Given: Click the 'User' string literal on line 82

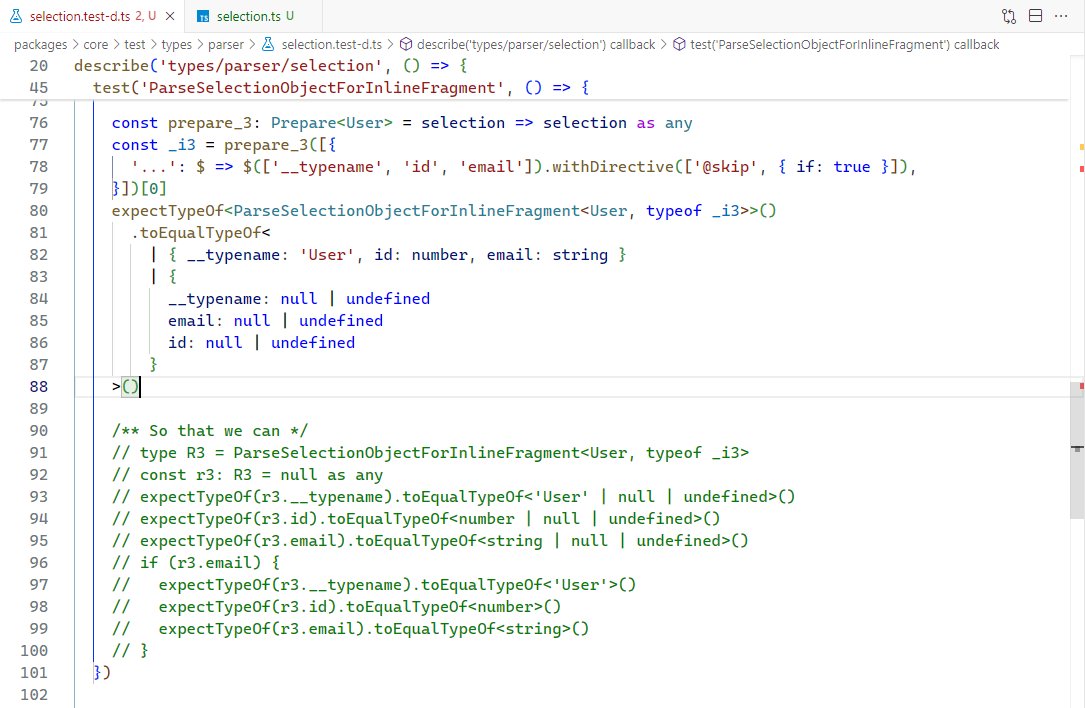Looking at the screenshot, I should coord(327,255).
